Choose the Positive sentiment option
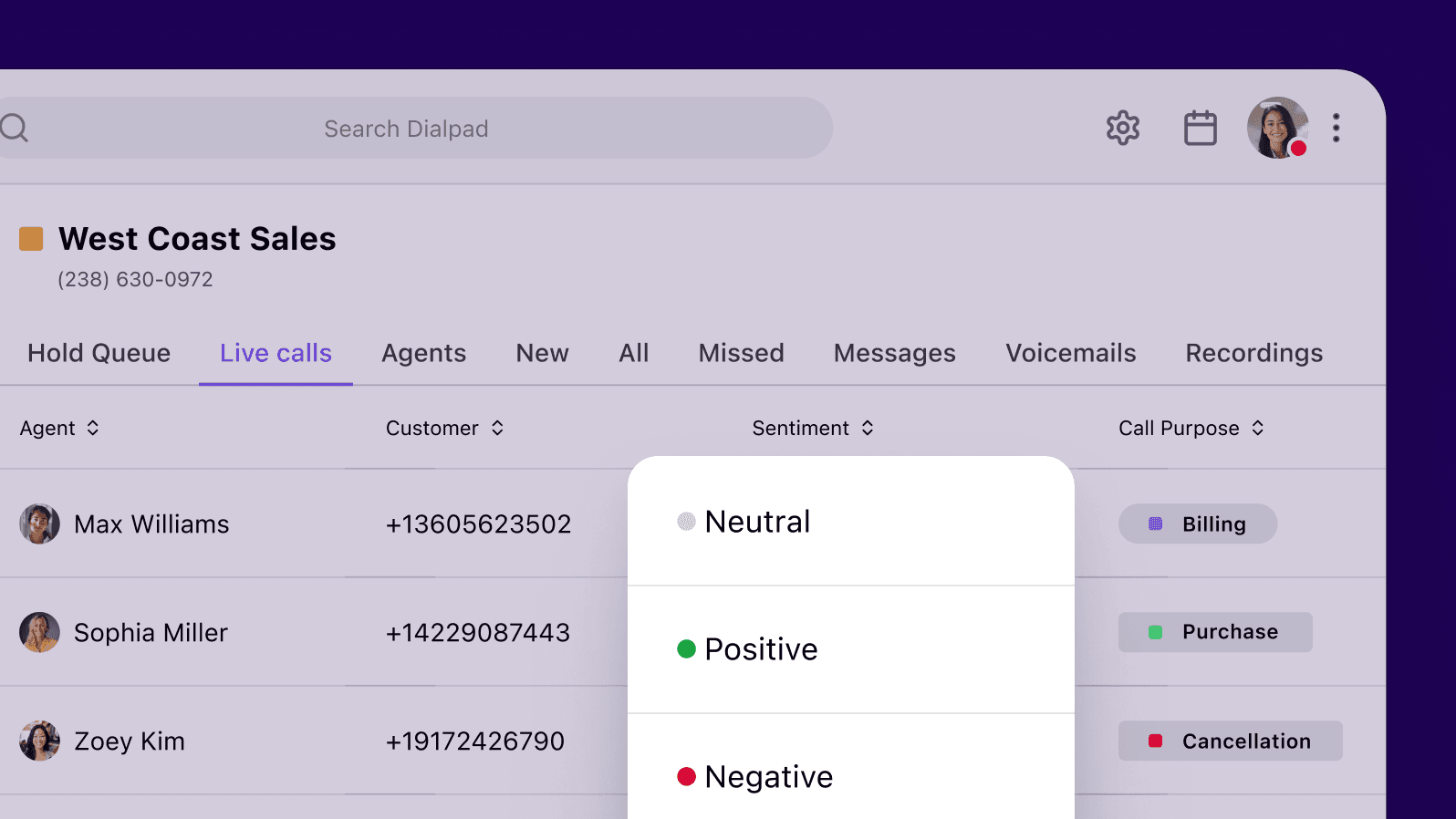Screen dimensions: 1456x819 coord(851,649)
